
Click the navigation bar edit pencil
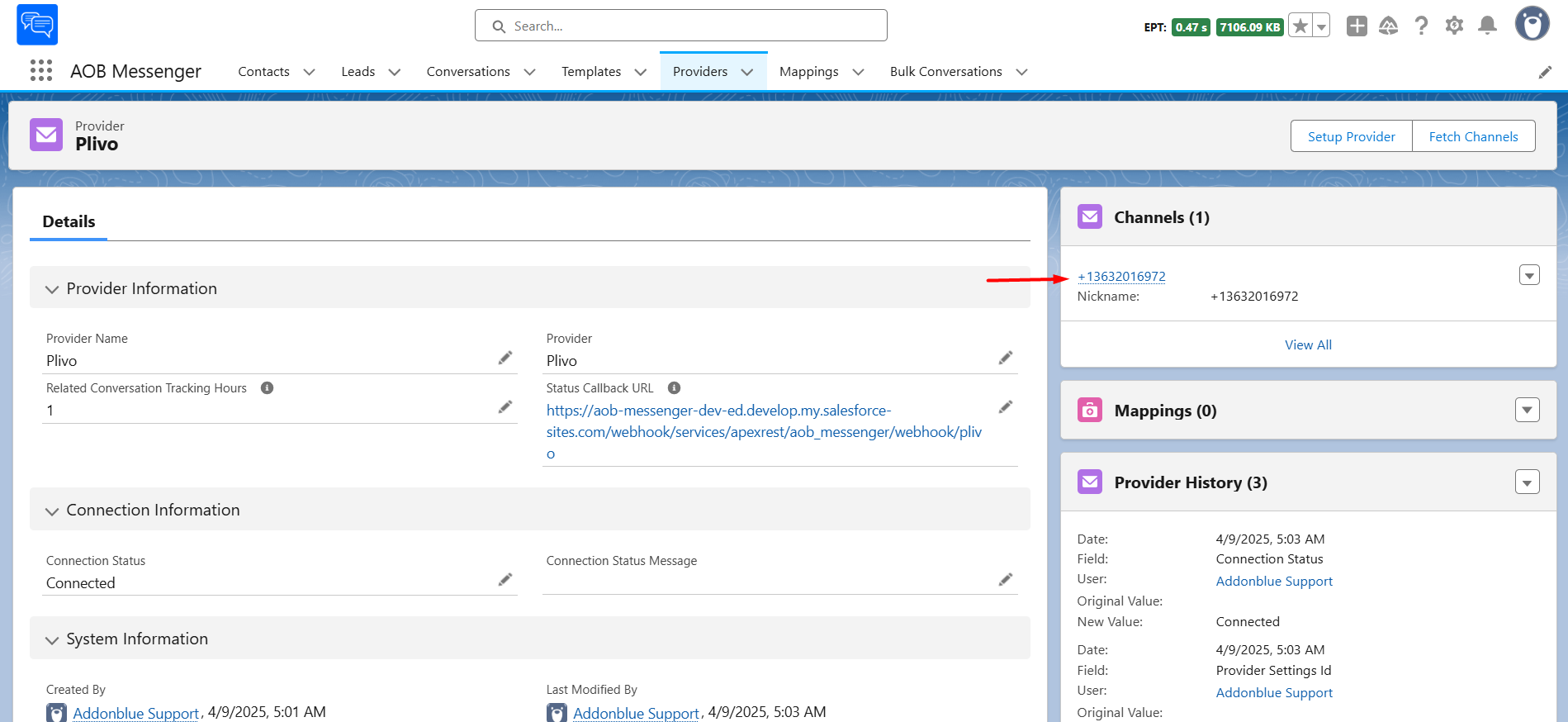pos(1545,73)
